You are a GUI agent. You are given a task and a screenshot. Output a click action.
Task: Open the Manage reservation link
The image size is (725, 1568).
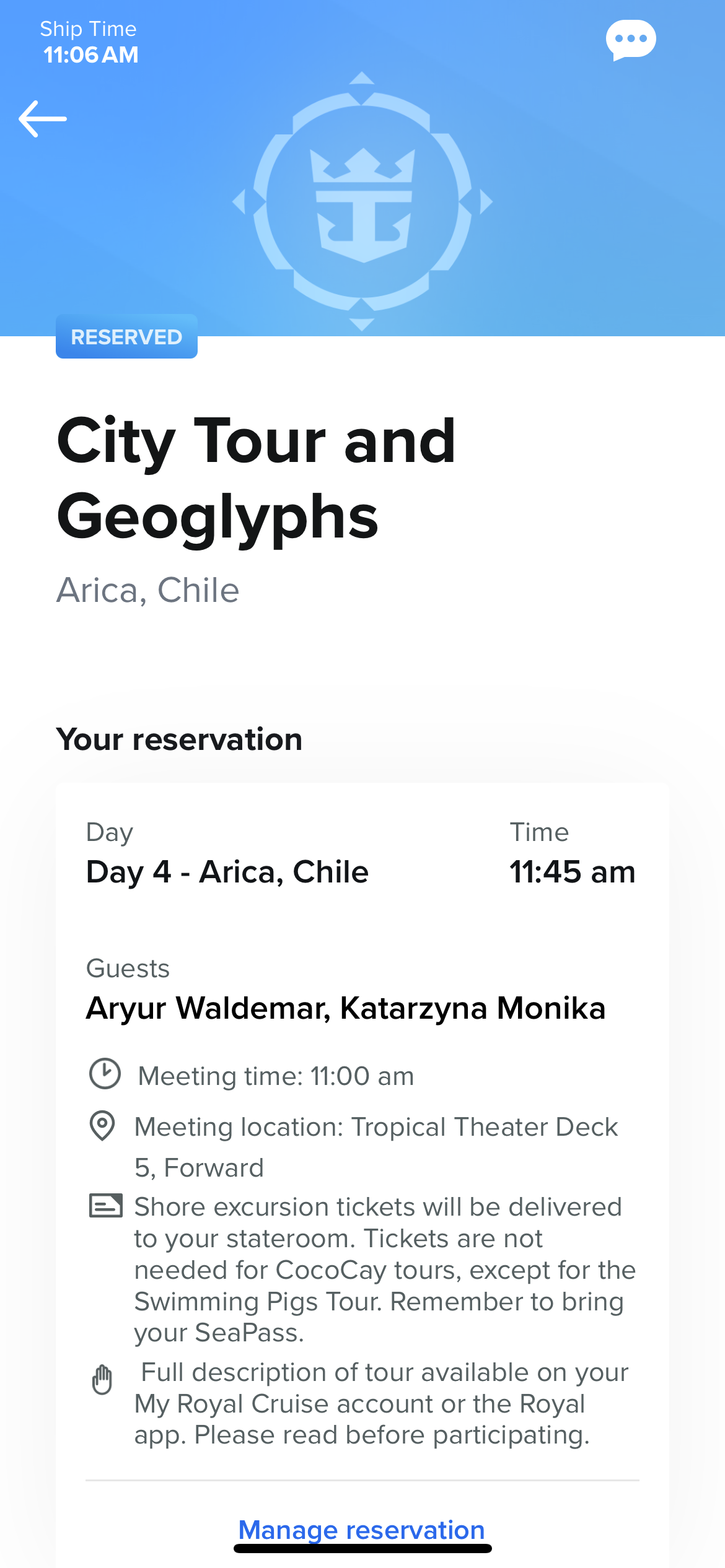coord(362,1530)
